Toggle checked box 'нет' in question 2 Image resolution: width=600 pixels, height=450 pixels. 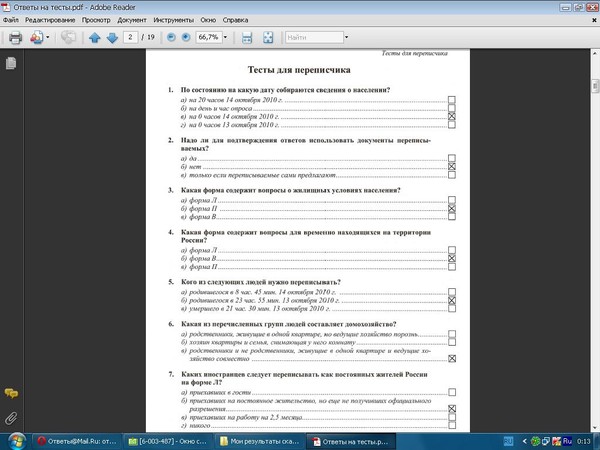click(x=452, y=166)
